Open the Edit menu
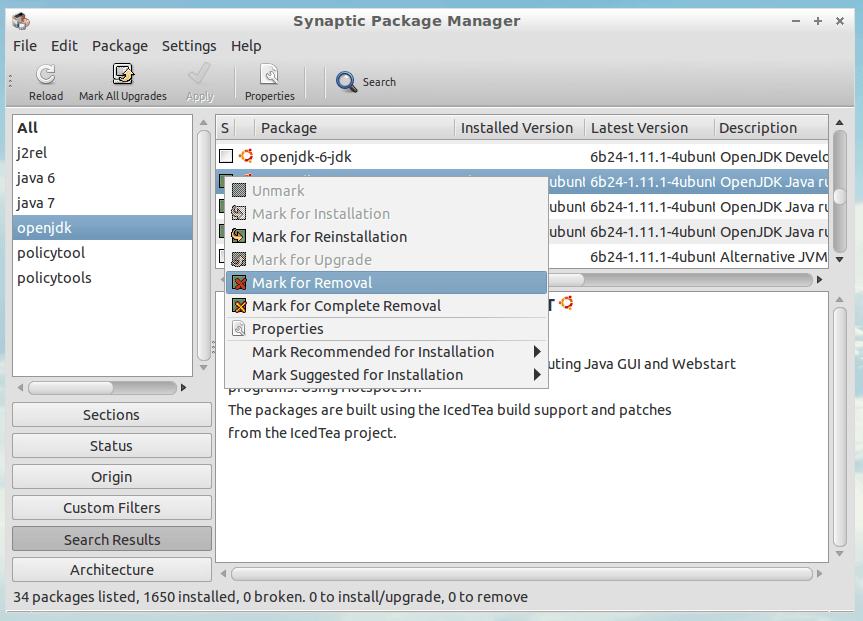Image resolution: width=863 pixels, height=621 pixels. pyautogui.click(x=64, y=46)
